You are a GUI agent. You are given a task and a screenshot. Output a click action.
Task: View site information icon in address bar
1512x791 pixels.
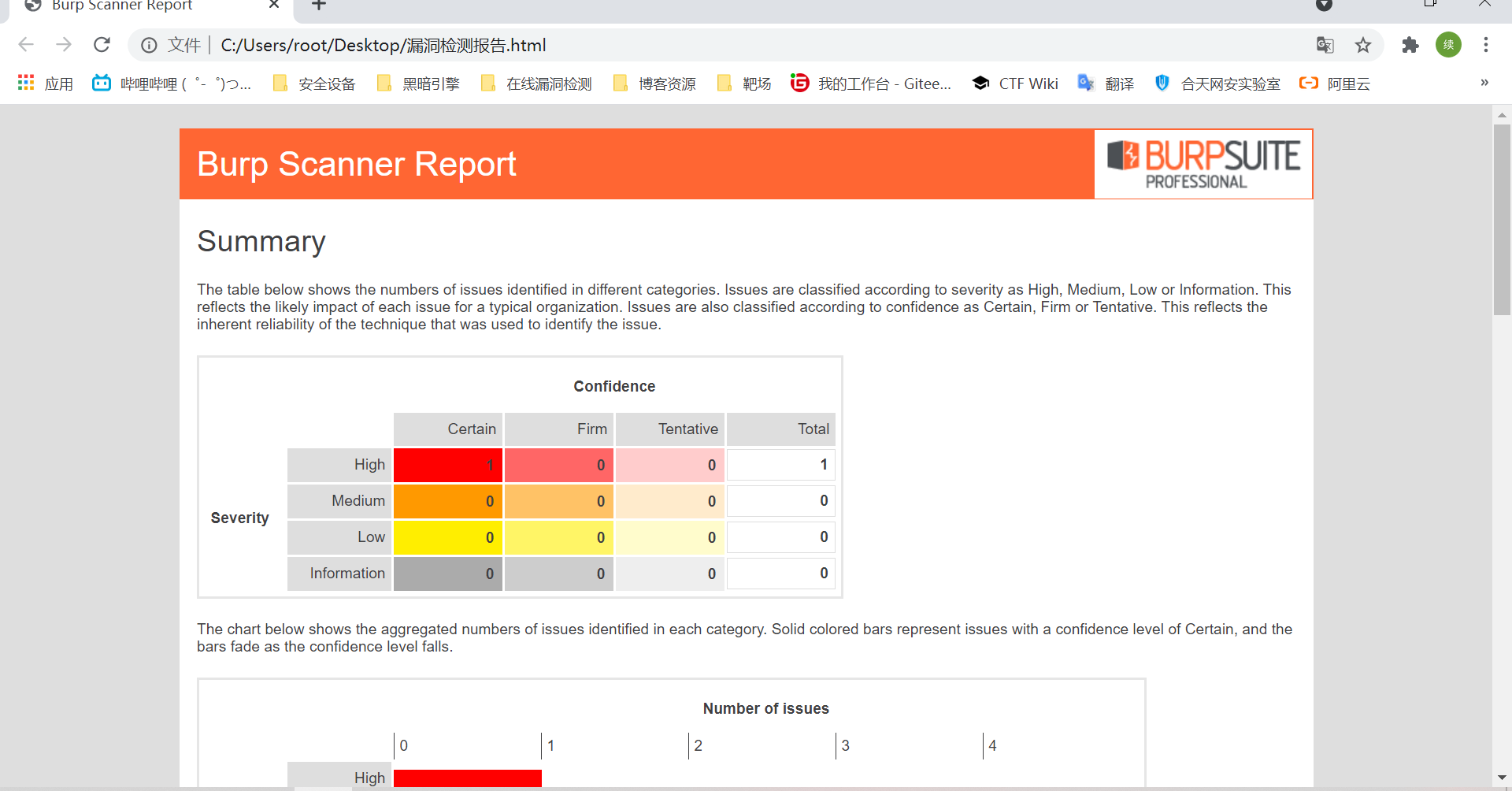point(149,45)
